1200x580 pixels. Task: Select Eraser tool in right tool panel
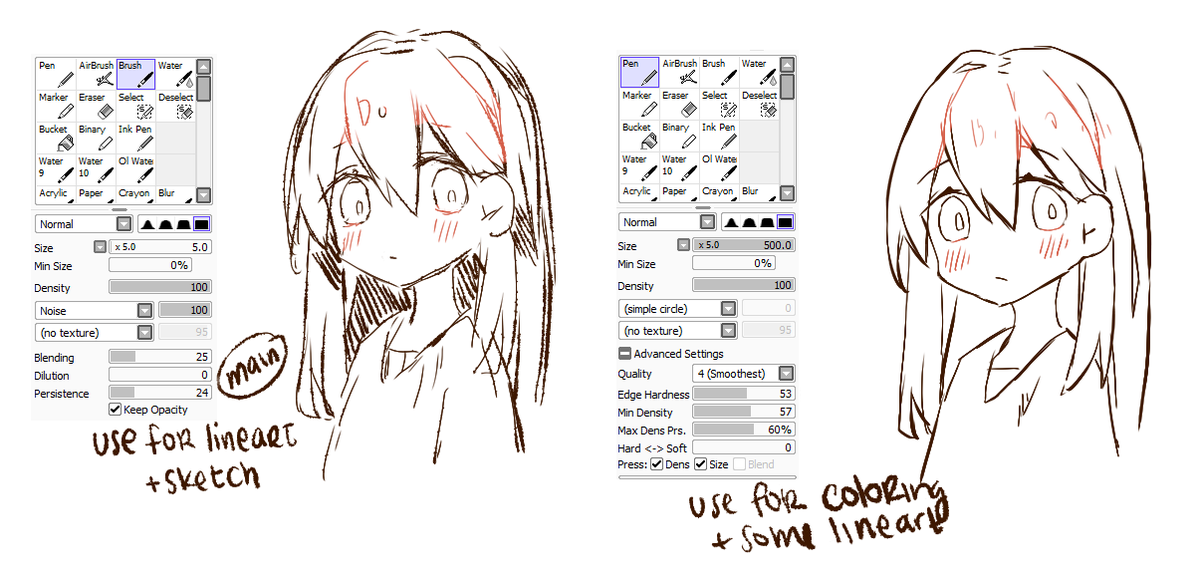(x=680, y=103)
